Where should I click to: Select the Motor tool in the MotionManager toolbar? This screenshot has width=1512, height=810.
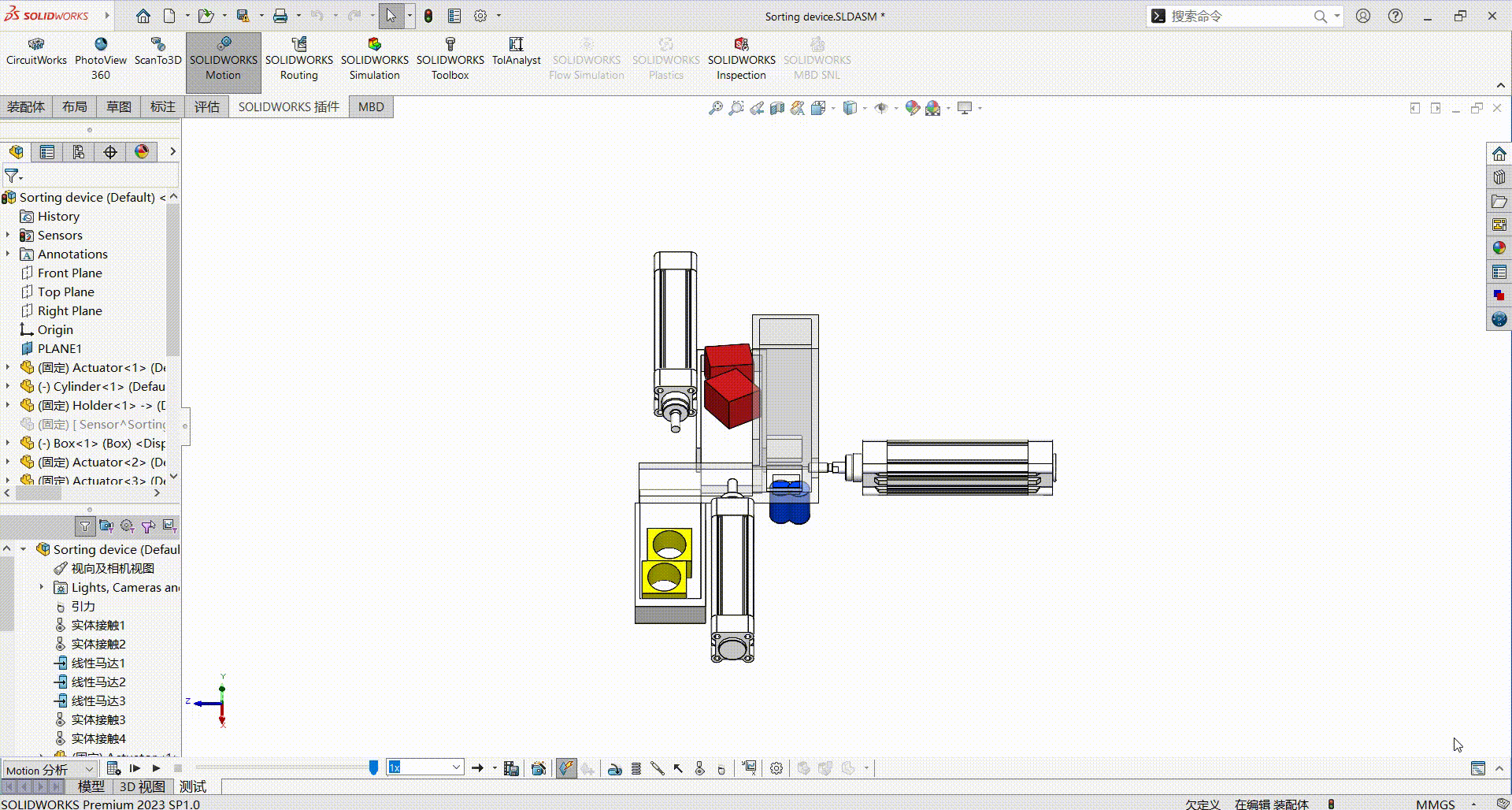[616, 768]
